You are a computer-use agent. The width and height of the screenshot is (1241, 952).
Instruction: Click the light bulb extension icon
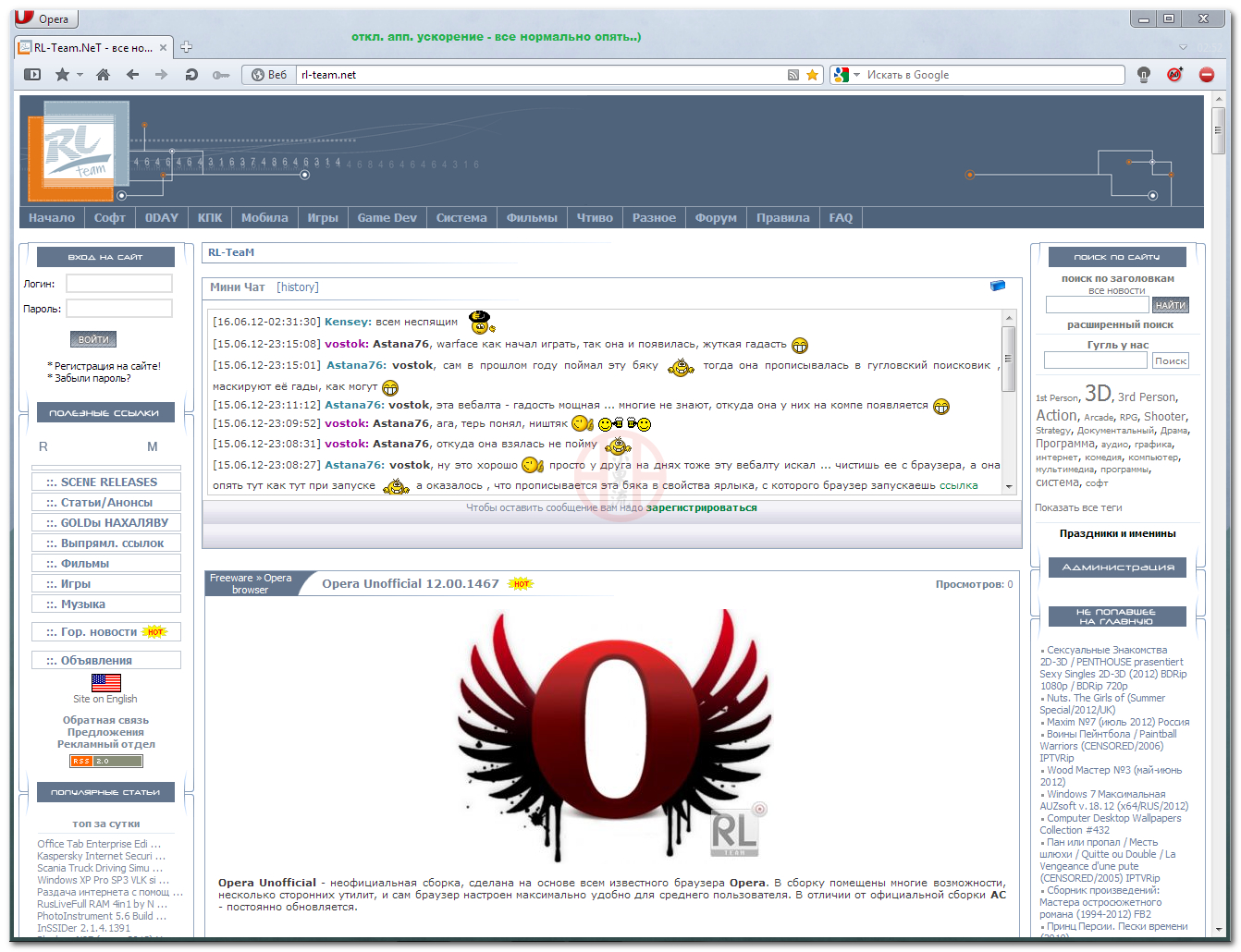[1144, 75]
